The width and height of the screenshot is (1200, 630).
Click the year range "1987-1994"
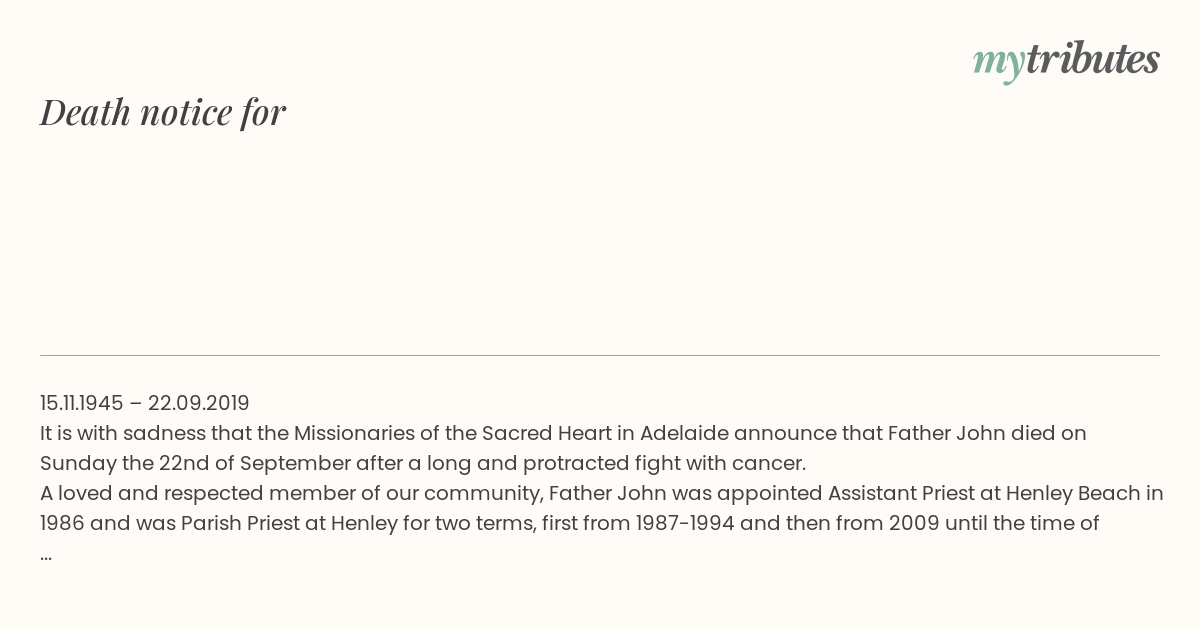point(683,523)
